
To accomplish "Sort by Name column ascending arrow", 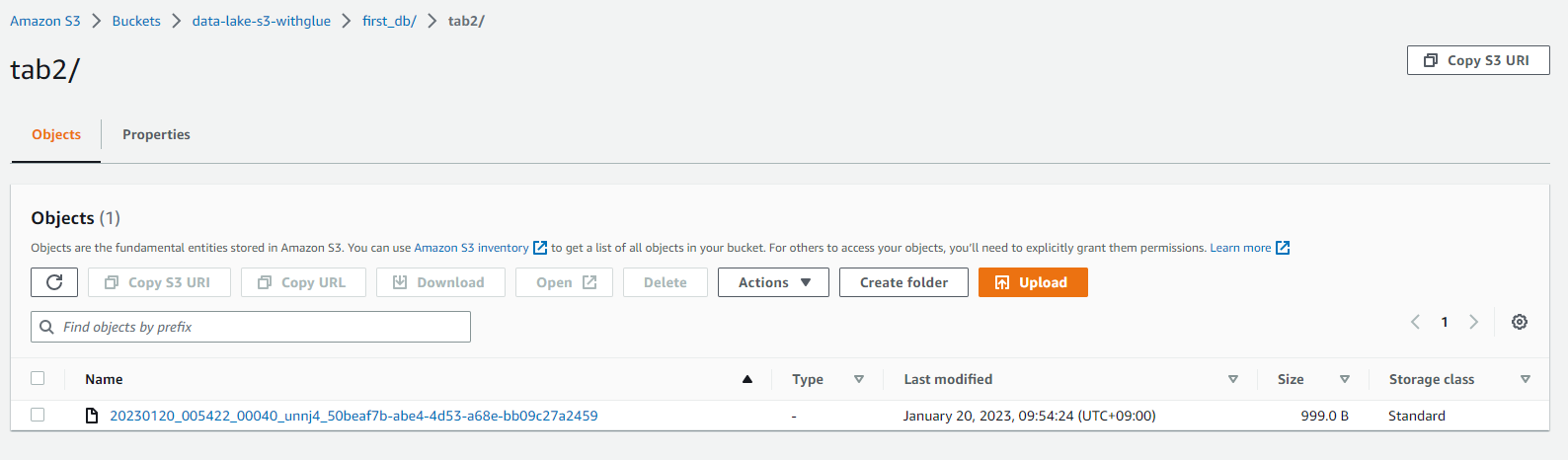I will coord(747,379).
